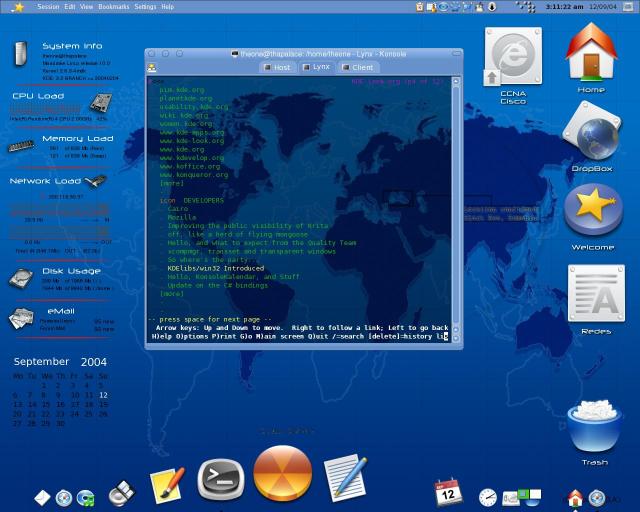
Task: Click the CPU Load chip icon
Action: 100,102
